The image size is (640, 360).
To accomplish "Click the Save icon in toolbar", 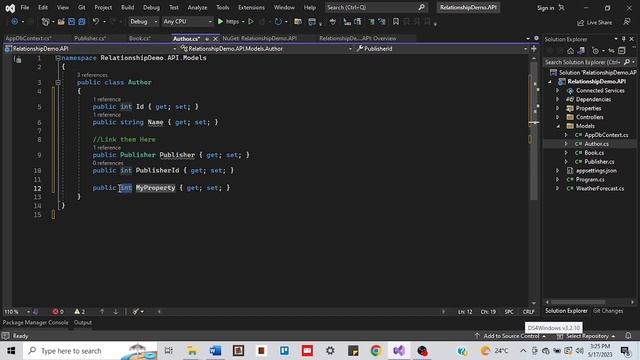I will tap(71, 22).
